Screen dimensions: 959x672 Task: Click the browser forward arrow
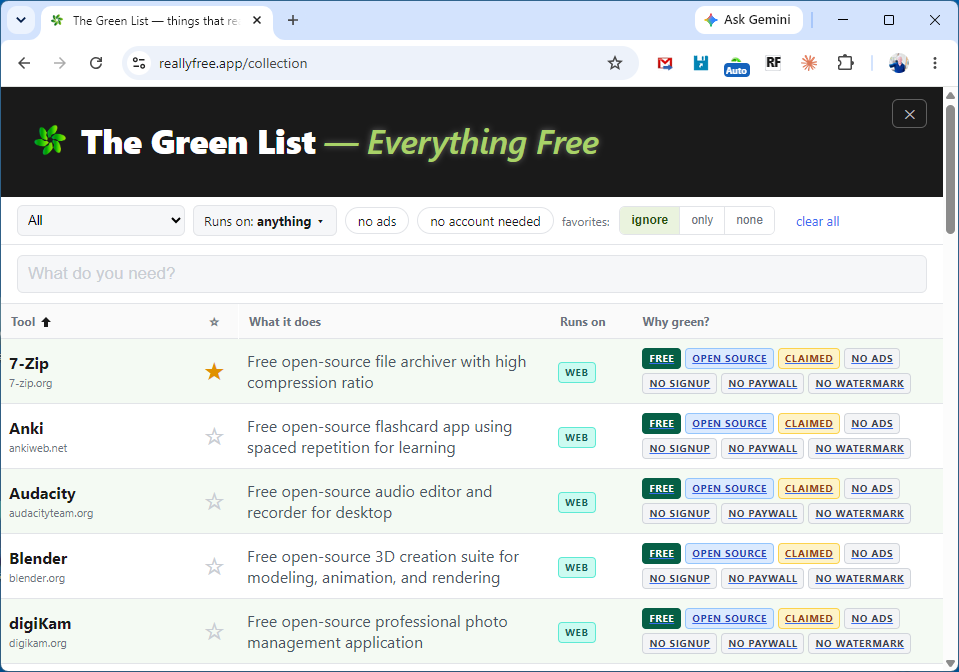[59, 63]
